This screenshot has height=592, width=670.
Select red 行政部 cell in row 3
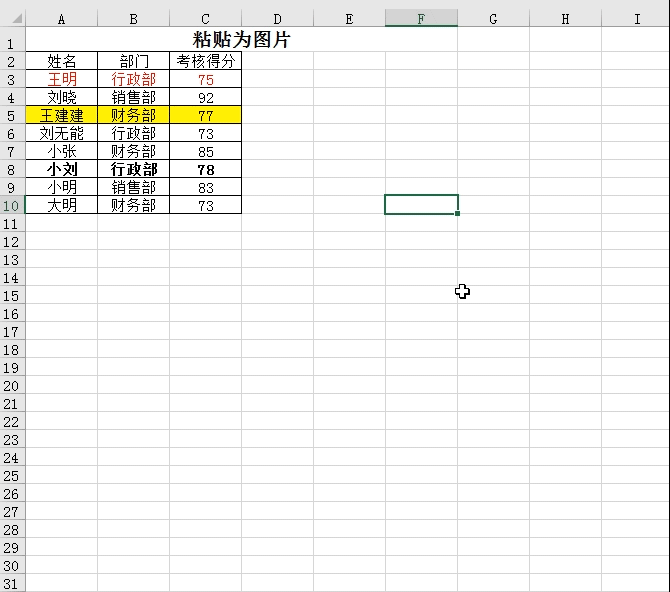pos(133,79)
